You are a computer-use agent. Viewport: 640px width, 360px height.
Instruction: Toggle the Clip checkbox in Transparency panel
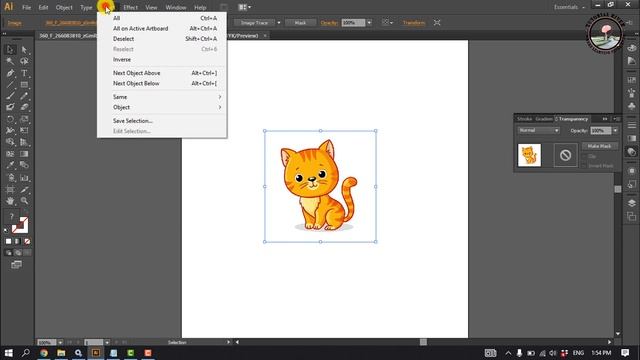point(584,156)
